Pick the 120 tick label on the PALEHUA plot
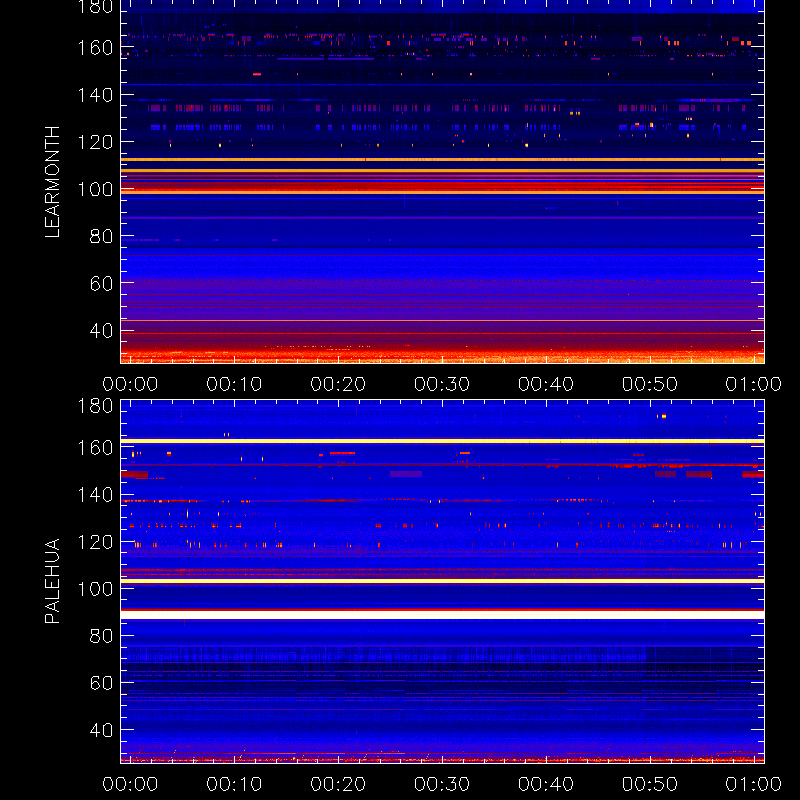The height and width of the screenshot is (800, 800). click(95, 542)
